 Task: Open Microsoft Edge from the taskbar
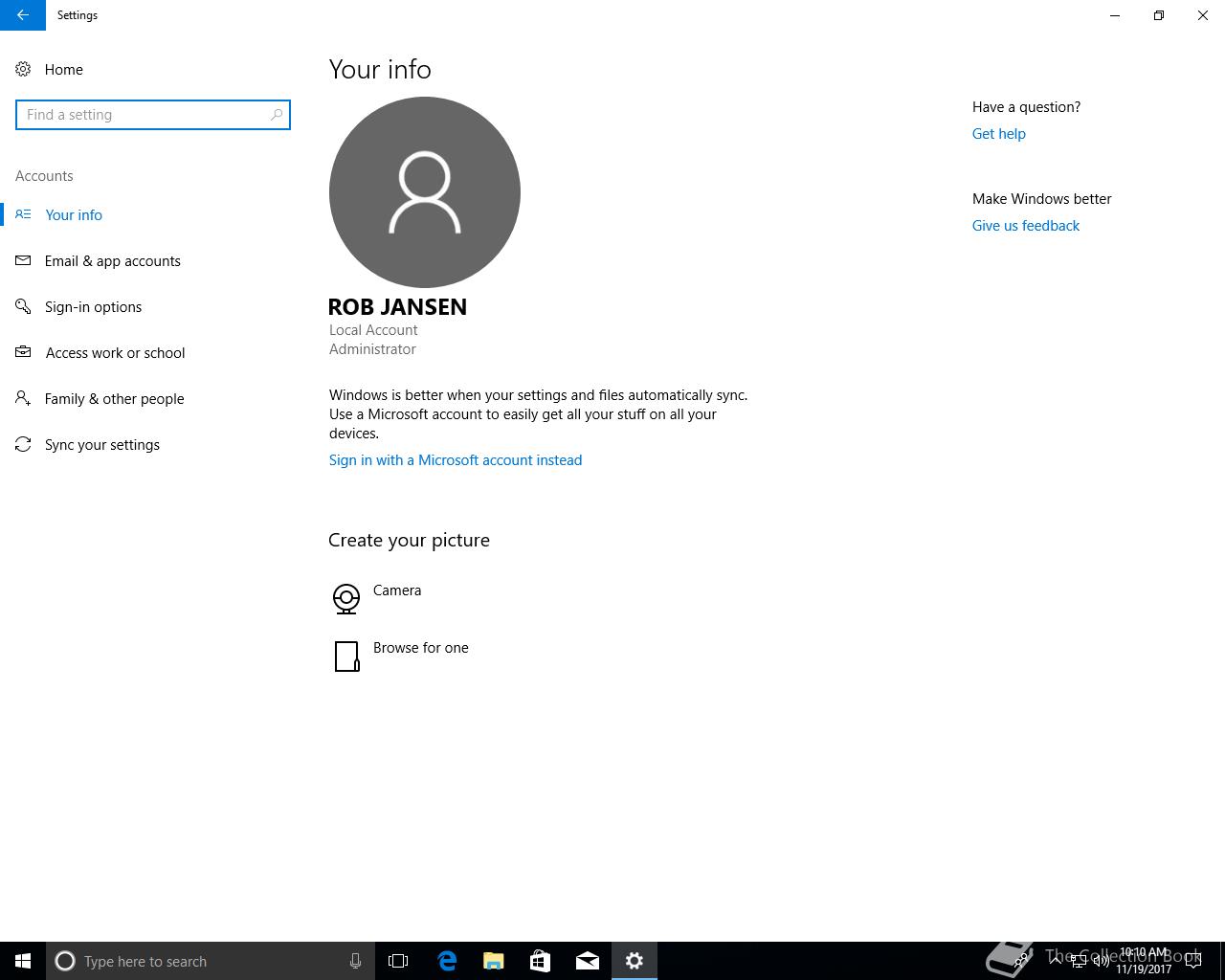tap(447, 961)
